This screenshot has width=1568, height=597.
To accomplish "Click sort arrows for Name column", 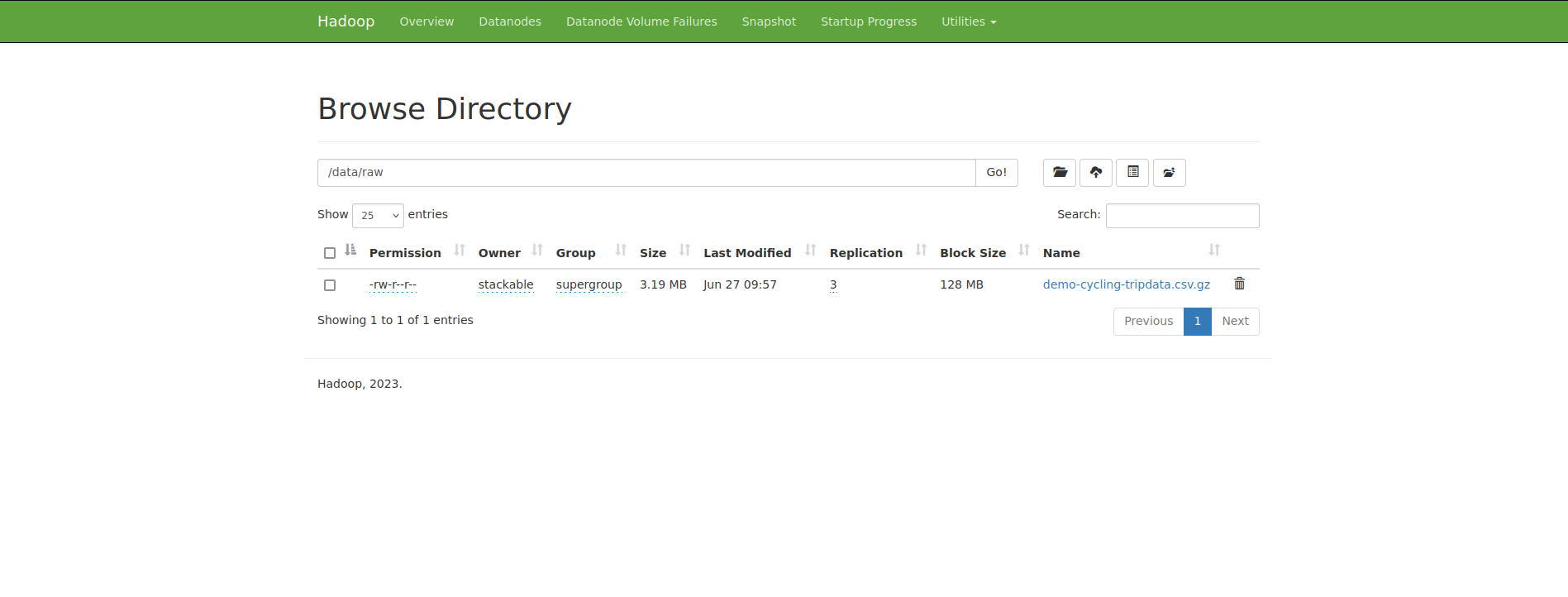I will point(1213,251).
